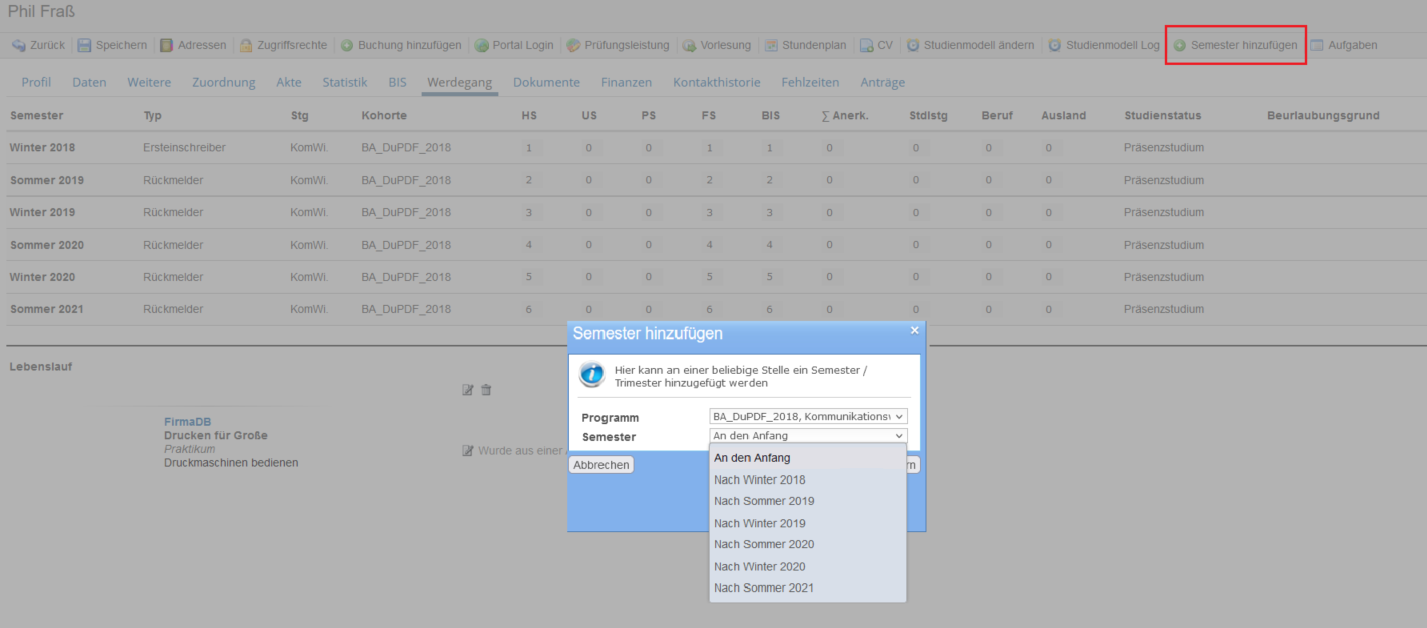Open the Dokumente tab
Screen dimensions: 1427x628
[x=546, y=82]
